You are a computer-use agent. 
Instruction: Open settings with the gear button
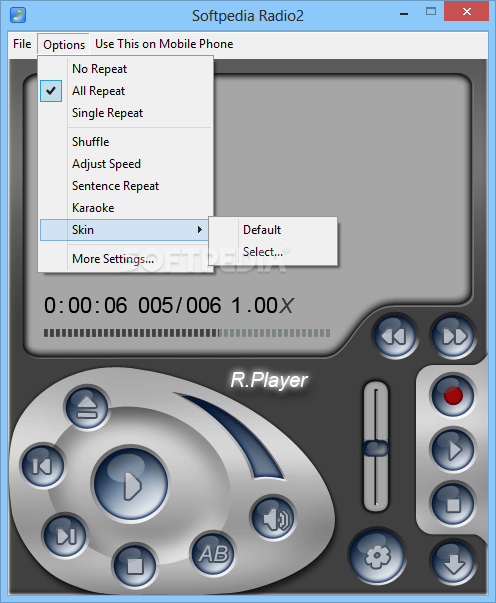click(377, 556)
